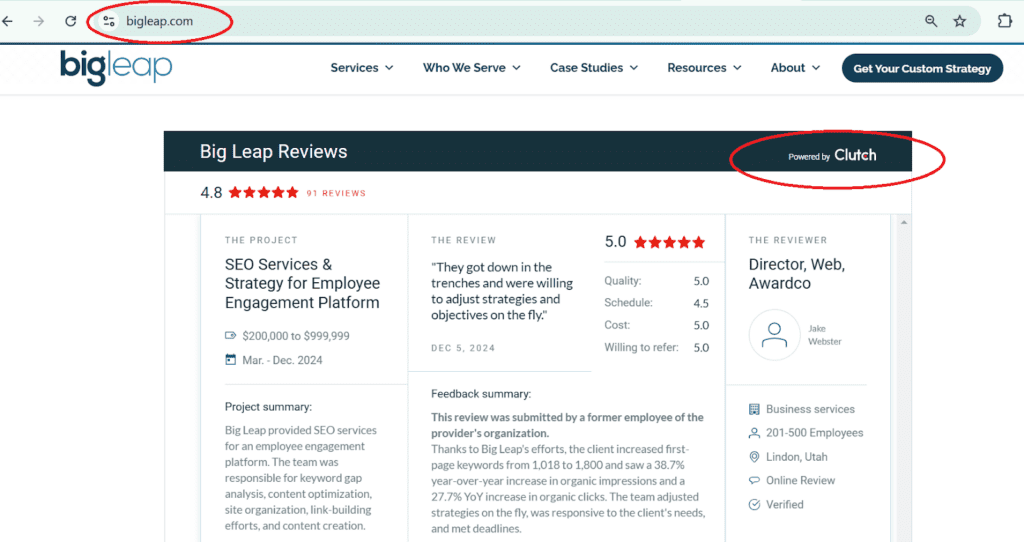Click the review quote about the trenches
Image resolution: width=1024 pixels, height=542 pixels.
502,291
